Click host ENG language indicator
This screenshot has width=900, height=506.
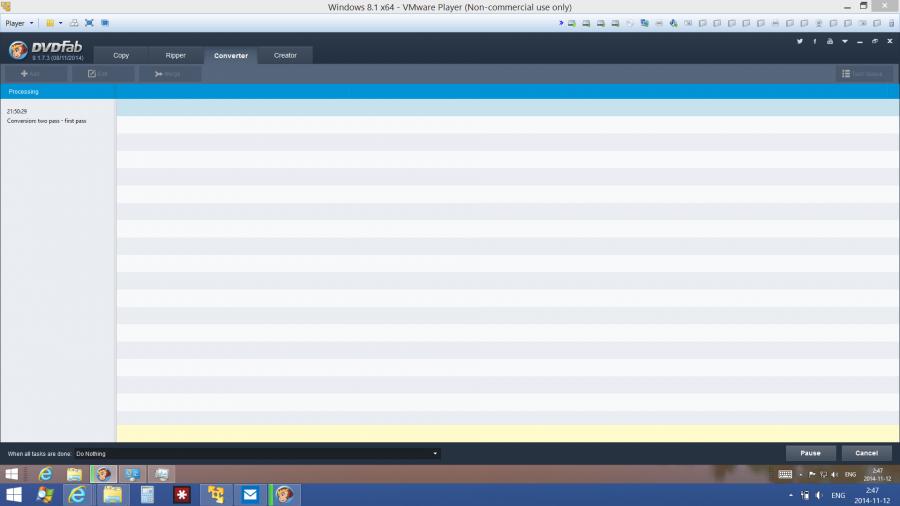click(839, 496)
